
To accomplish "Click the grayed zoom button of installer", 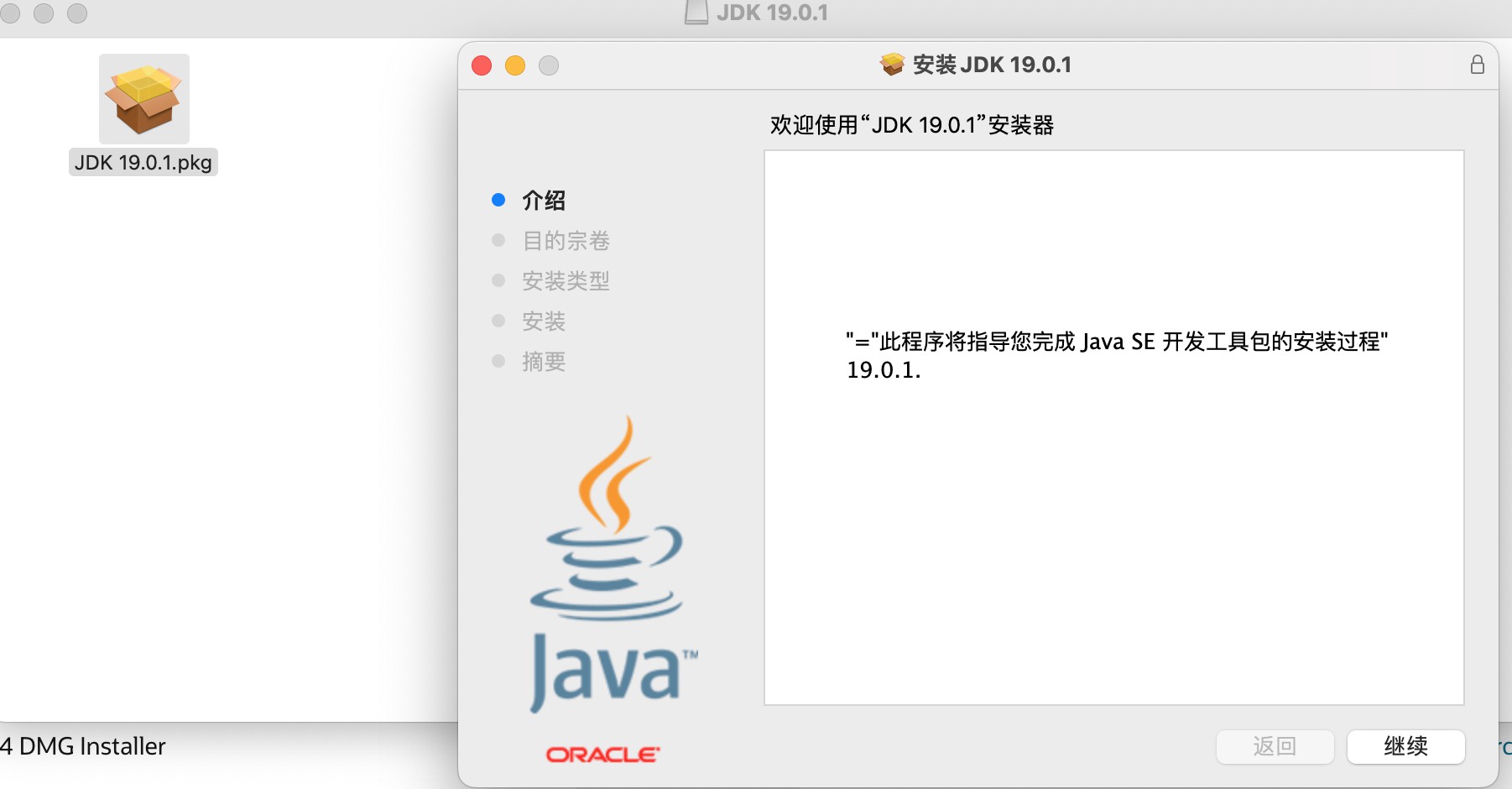I will tap(549, 65).
